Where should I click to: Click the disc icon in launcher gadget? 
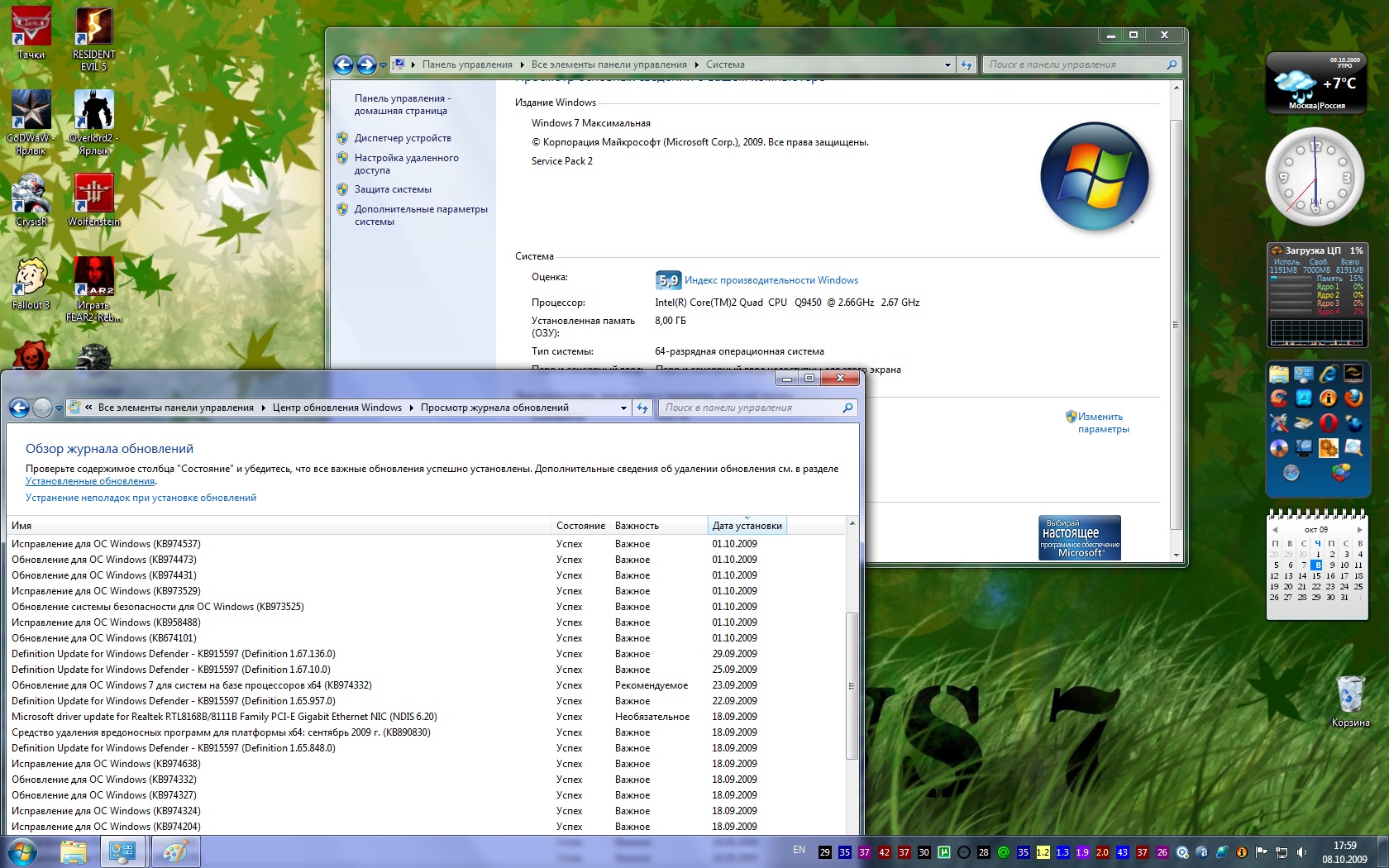click(x=1279, y=447)
